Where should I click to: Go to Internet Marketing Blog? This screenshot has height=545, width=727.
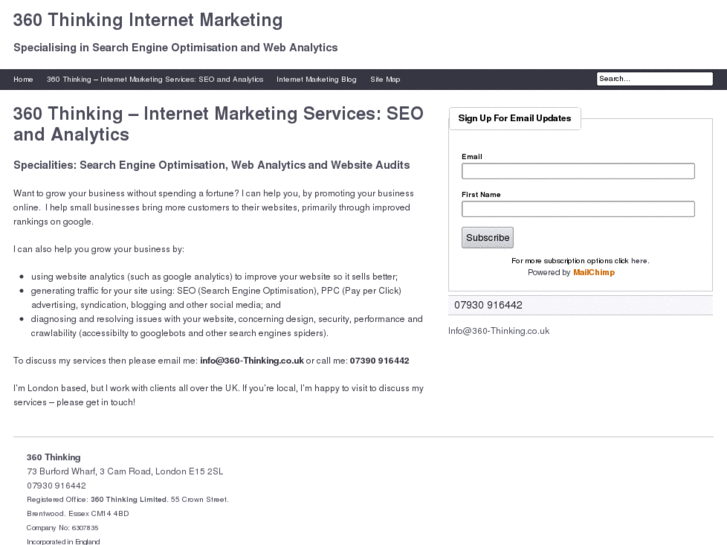tap(316, 79)
